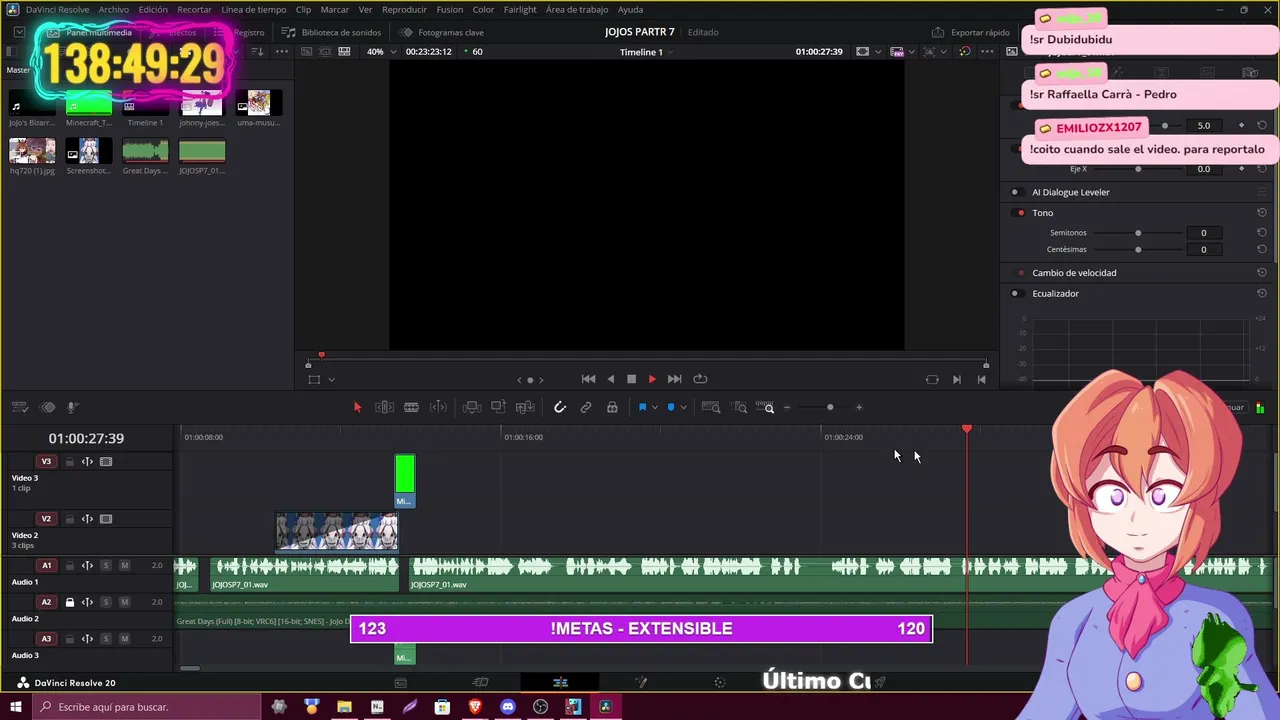Toggle the chain Linked selection icon

(586, 407)
